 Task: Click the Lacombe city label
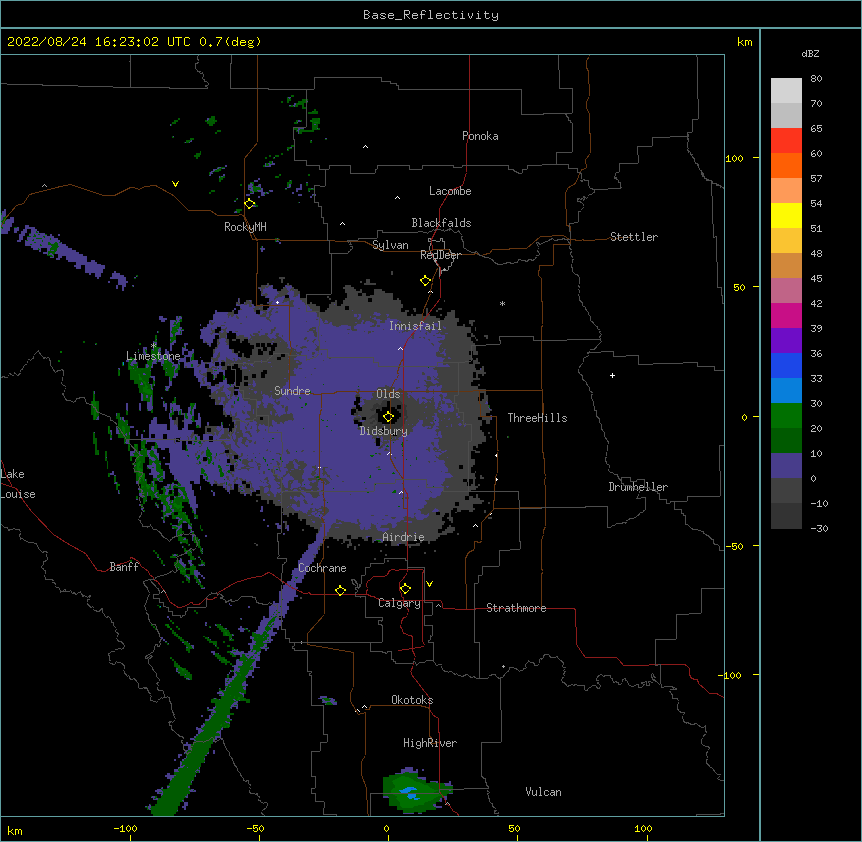450,191
